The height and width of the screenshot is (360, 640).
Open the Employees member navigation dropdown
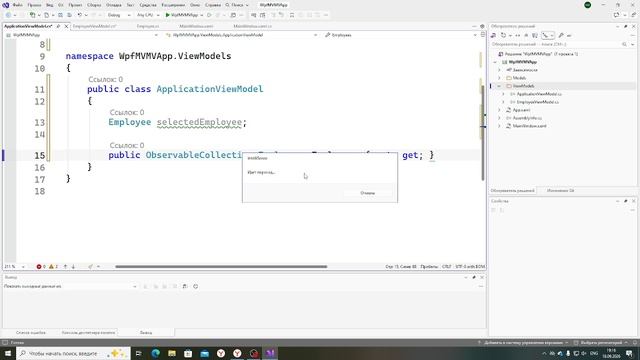pos(400,35)
